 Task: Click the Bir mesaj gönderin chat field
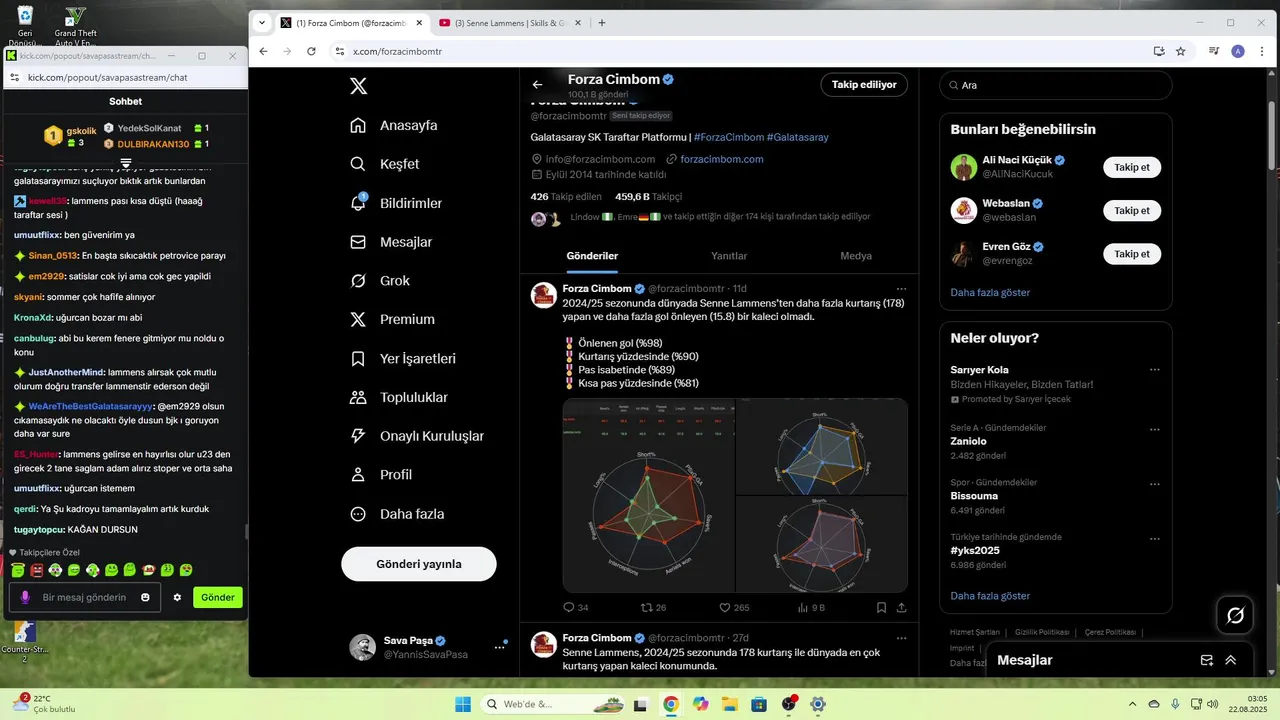coord(84,598)
